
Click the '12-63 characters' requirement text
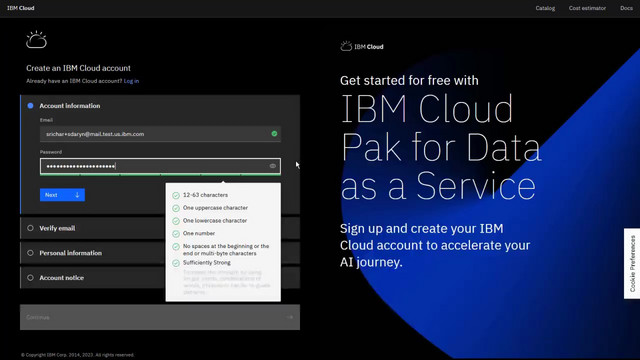(x=205, y=195)
